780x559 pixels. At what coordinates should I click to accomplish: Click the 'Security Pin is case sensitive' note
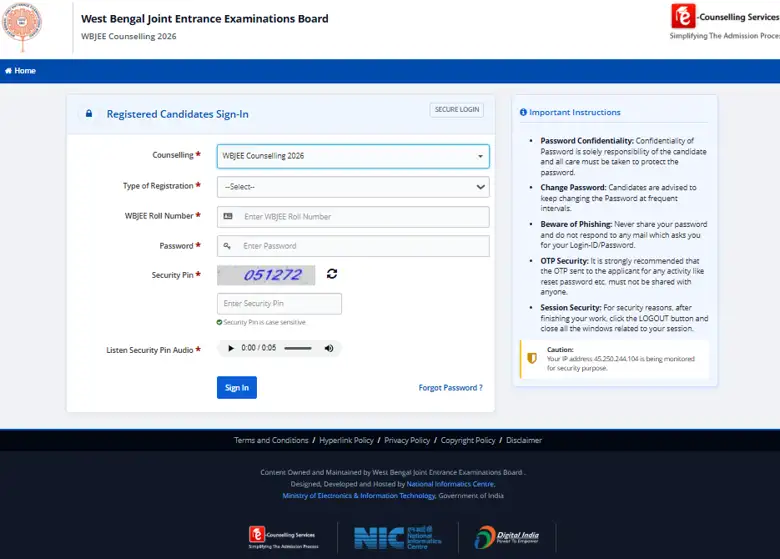coord(264,322)
